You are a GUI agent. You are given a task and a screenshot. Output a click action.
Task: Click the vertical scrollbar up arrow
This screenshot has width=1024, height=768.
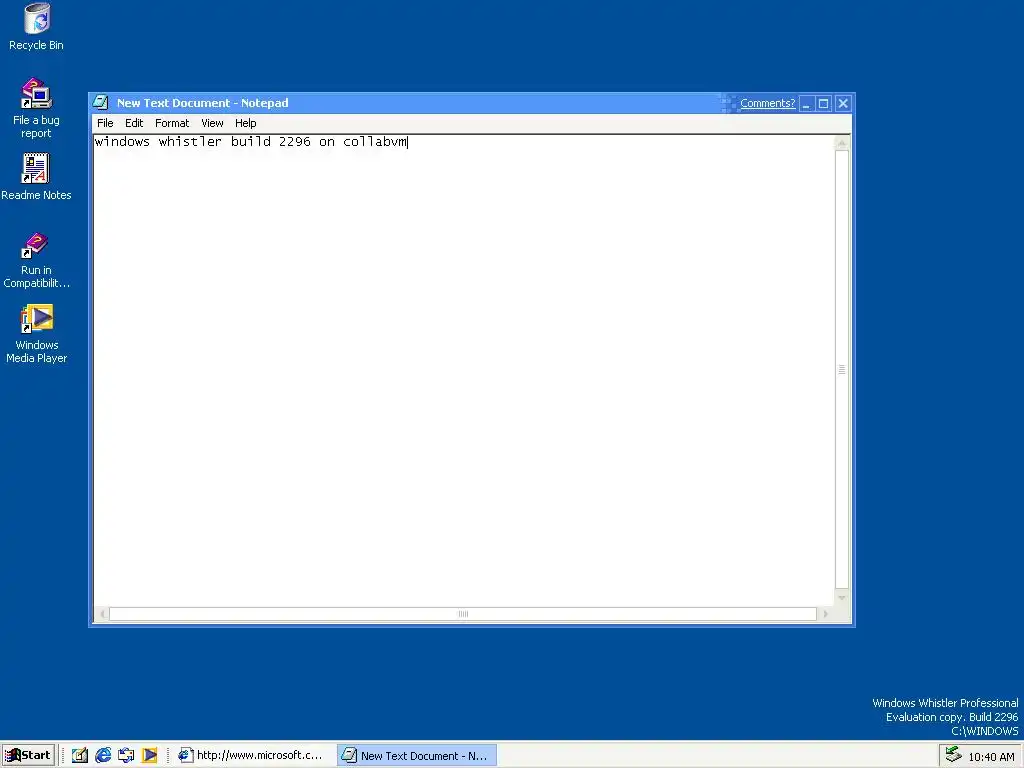pos(842,143)
